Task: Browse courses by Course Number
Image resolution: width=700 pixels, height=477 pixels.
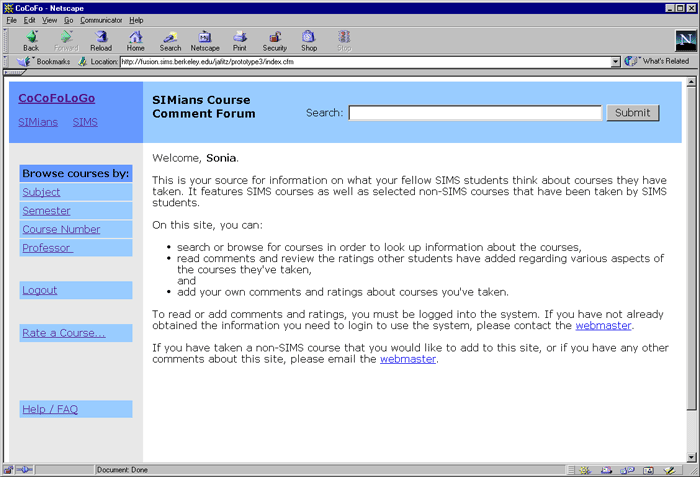Action: [61, 229]
